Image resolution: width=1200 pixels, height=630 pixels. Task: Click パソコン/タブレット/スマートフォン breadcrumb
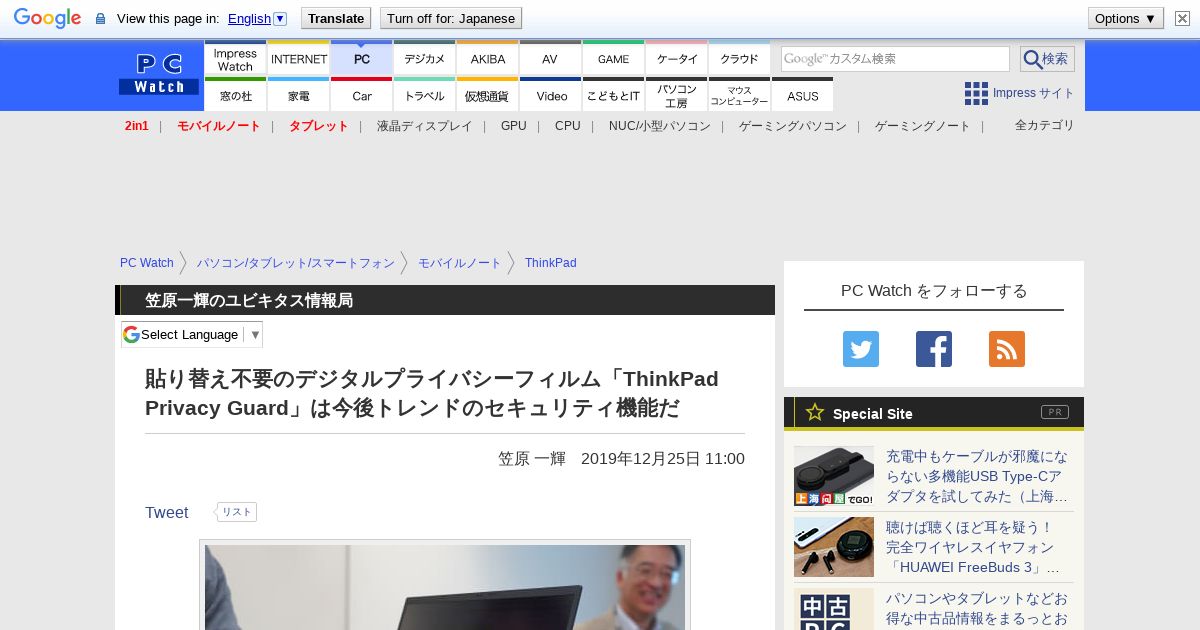tap(296, 263)
